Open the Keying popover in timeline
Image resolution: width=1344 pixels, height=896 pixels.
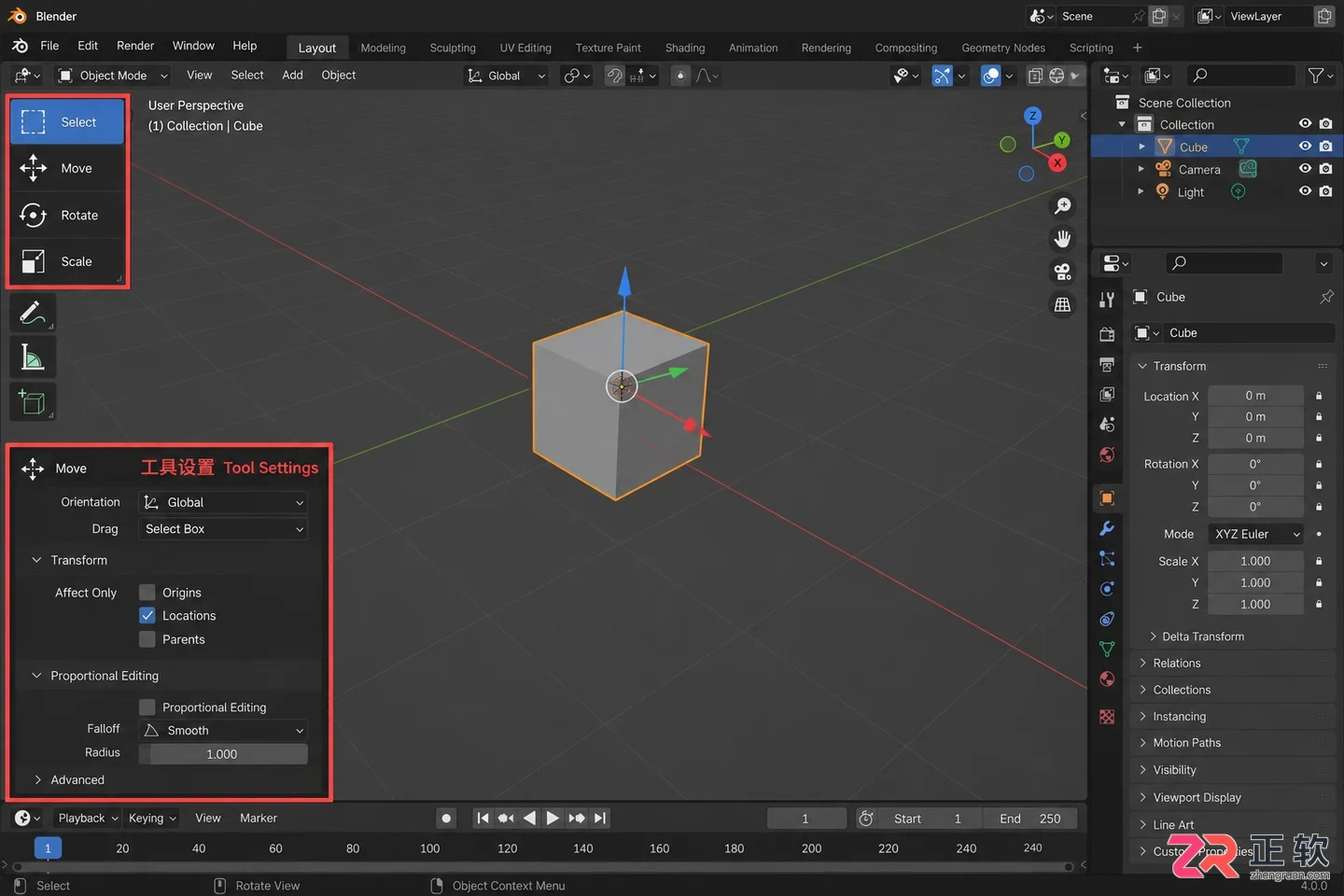tap(152, 819)
